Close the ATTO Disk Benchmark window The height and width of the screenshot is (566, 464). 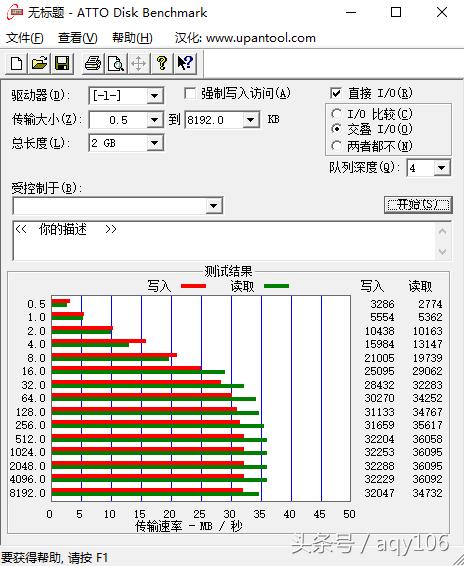pyautogui.click(x=442, y=13)
